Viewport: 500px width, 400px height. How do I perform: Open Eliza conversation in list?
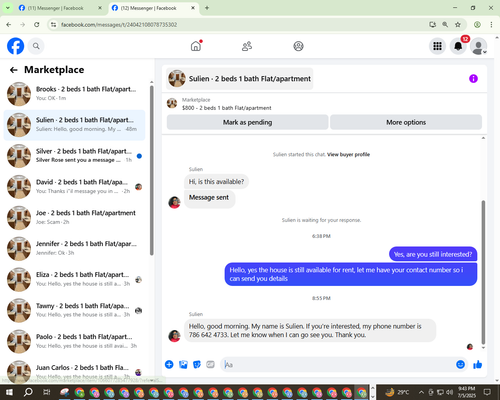[x=75, y=279]
